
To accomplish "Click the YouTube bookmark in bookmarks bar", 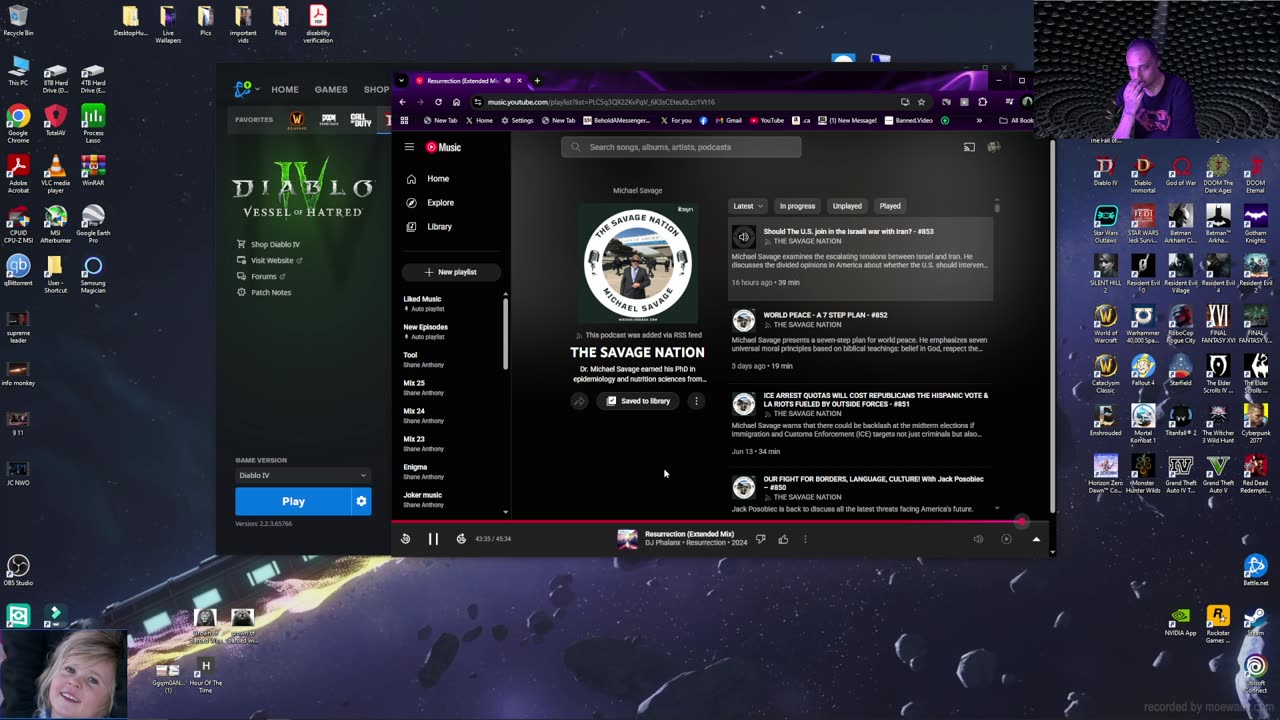I will (x=767, y=121).
